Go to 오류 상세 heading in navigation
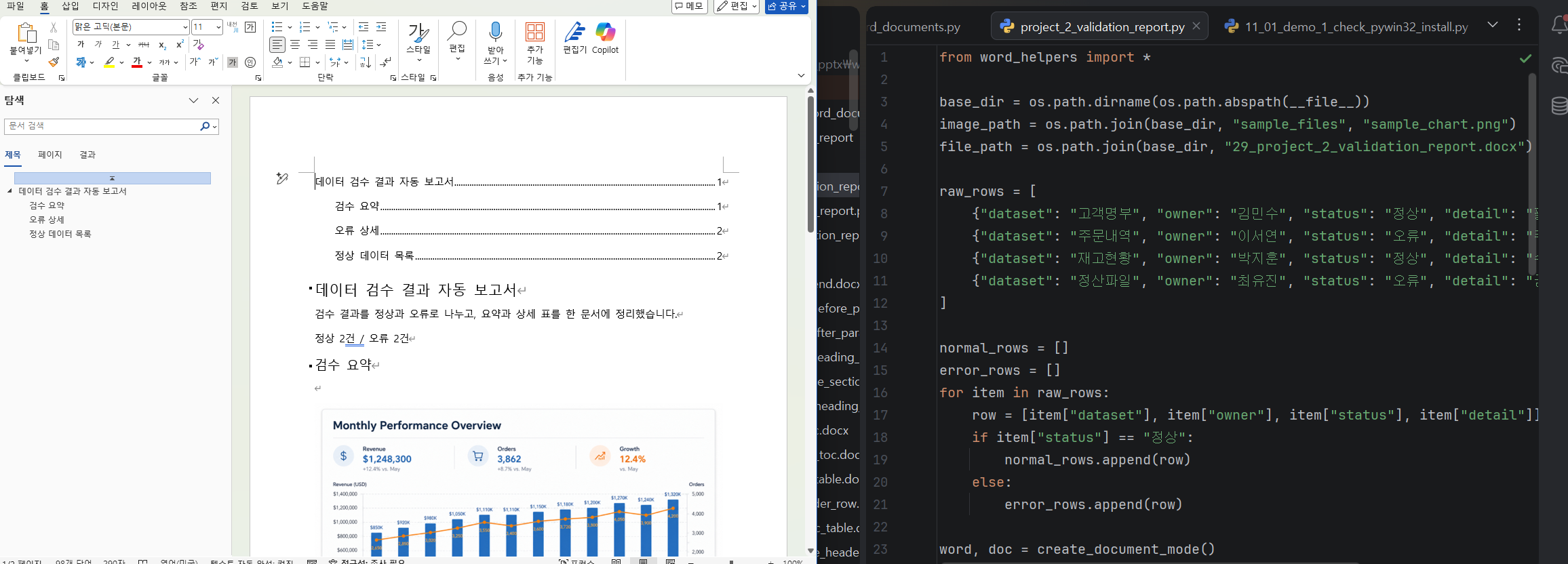This screenshot has width=1568, height=564. point(47,220)
